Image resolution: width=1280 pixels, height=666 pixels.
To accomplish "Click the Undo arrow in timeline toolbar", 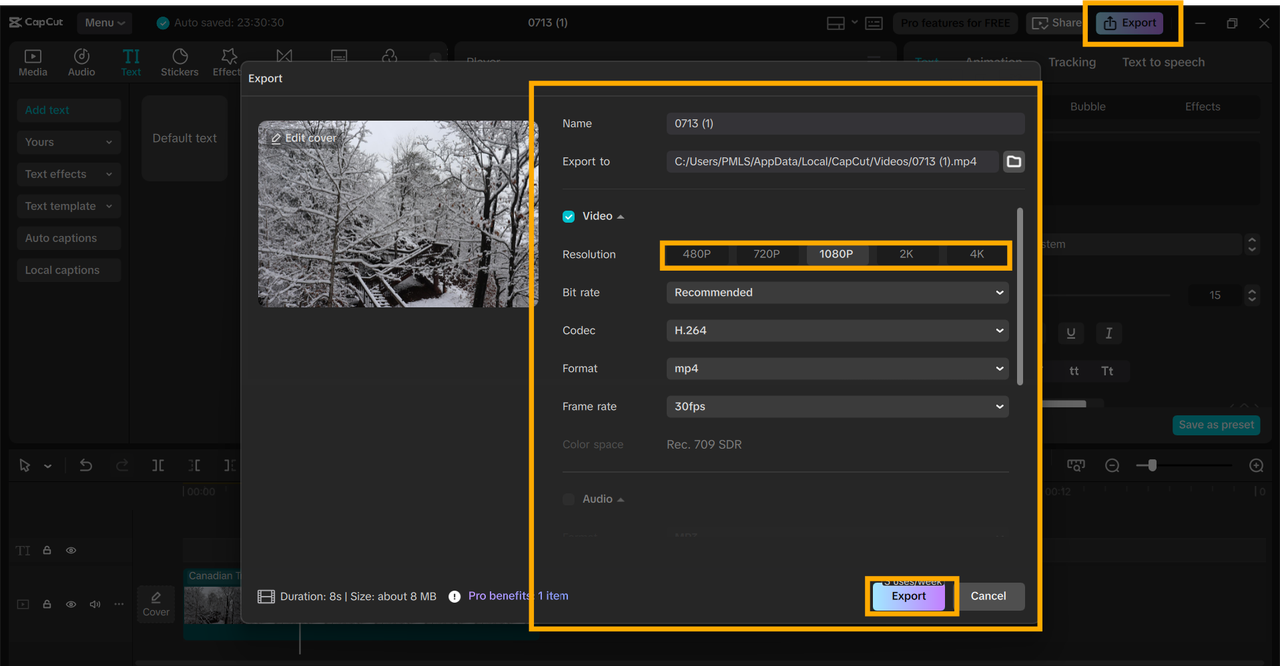I will point(86,465).
